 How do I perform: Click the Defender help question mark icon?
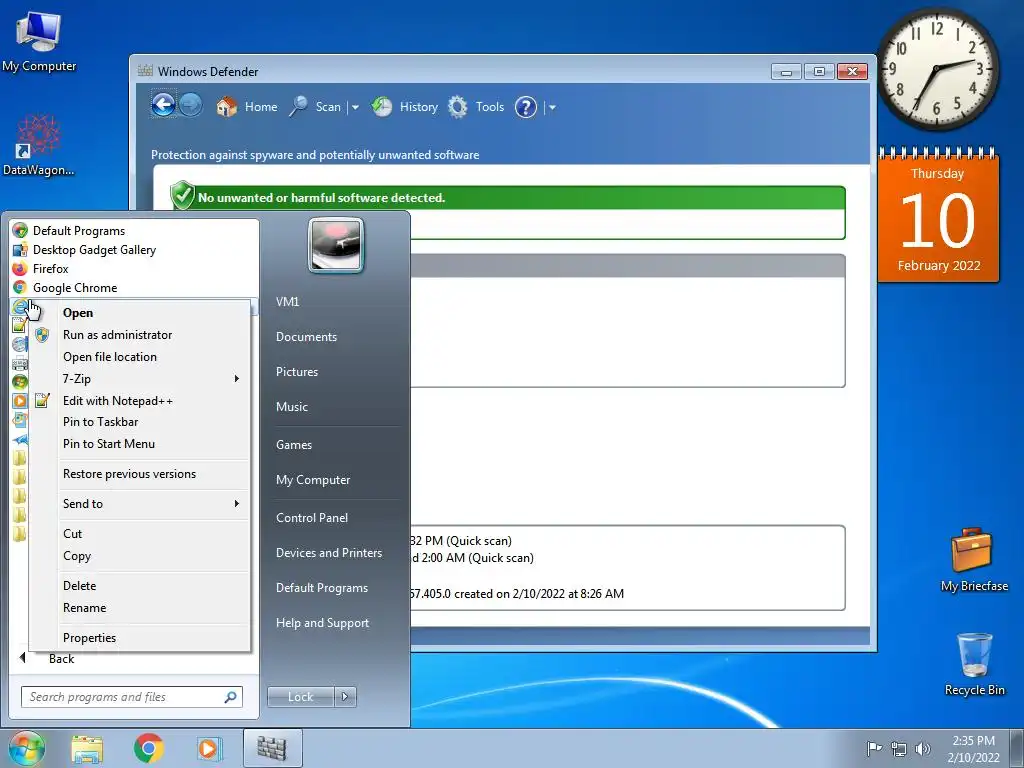click(526, 106)
